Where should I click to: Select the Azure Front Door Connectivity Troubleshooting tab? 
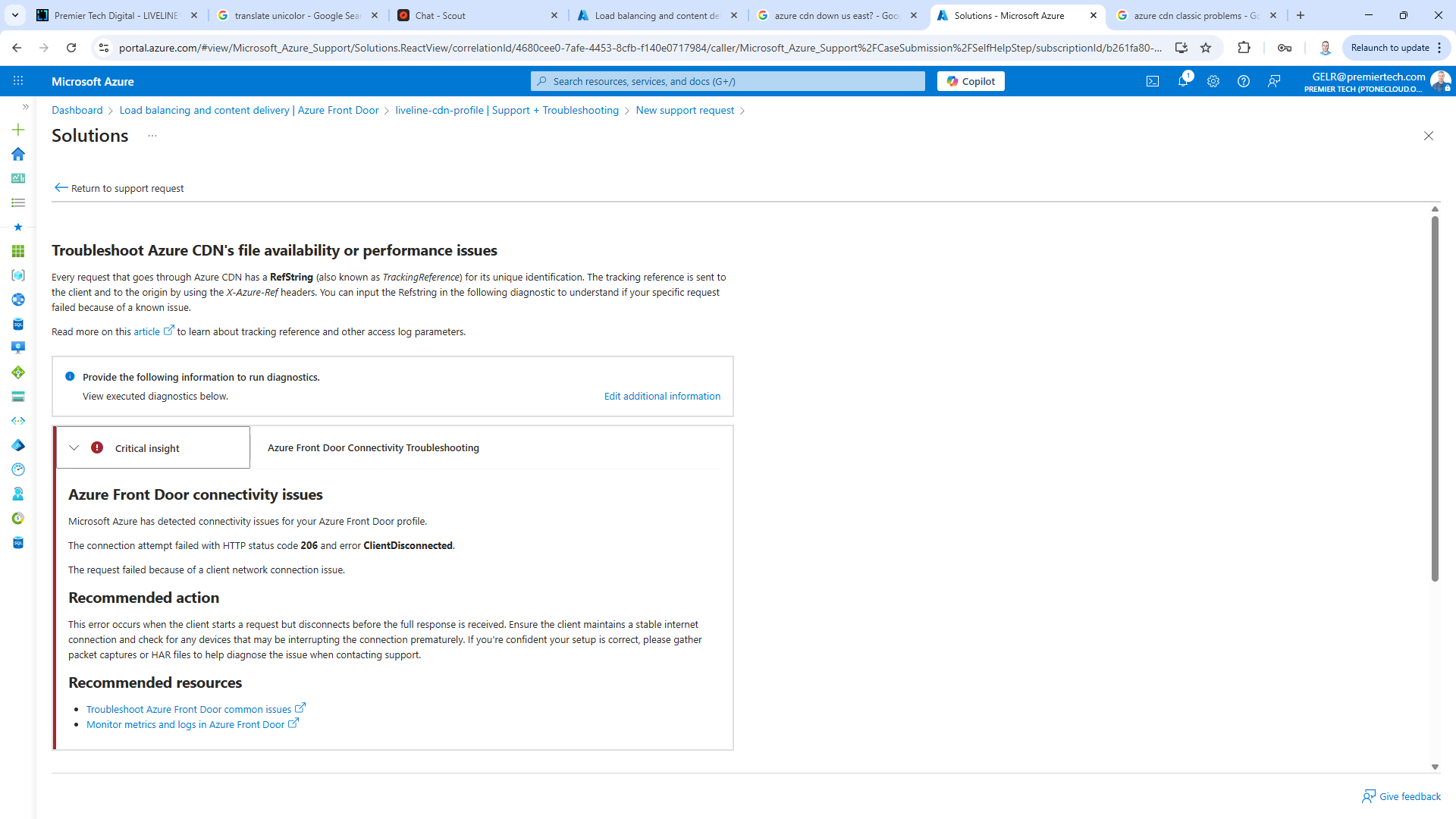pyautogui.click(x=373, y=448)
